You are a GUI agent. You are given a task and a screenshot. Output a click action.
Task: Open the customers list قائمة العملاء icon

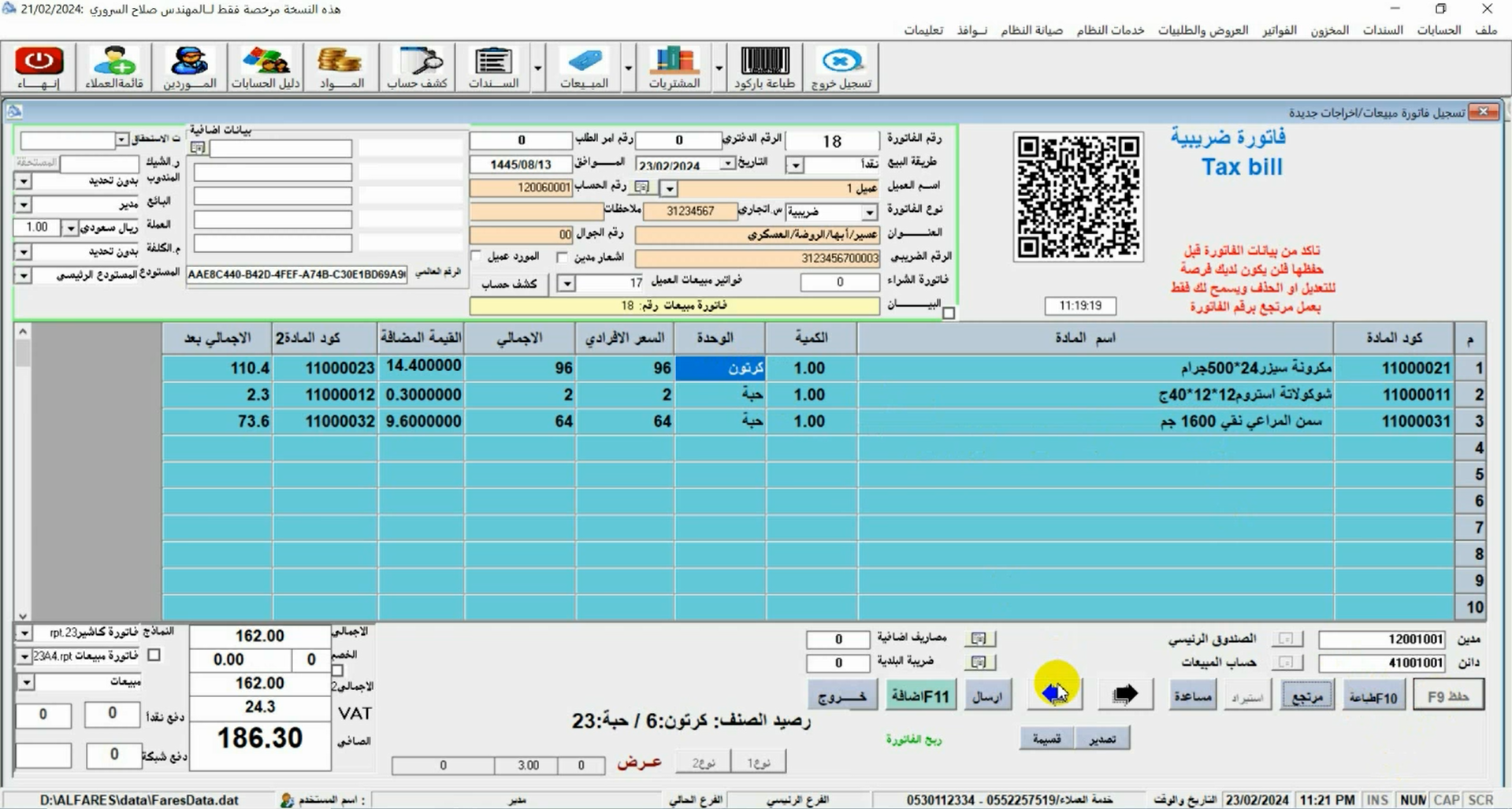coord(115,67)
